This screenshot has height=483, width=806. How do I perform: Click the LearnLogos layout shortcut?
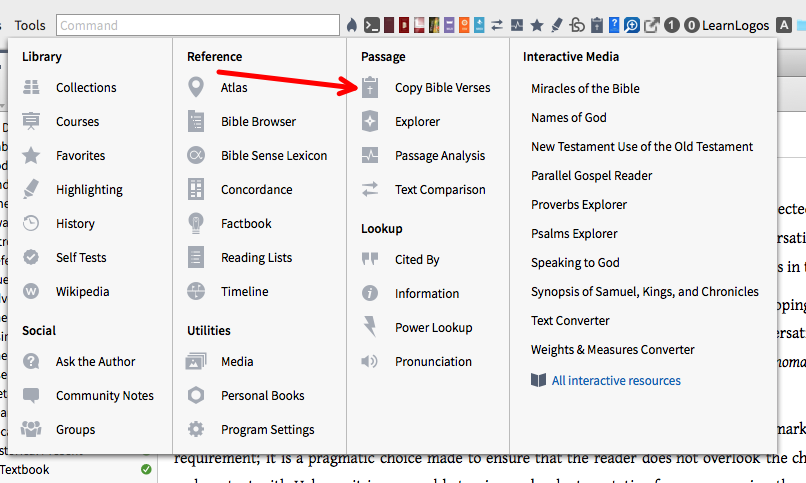[736, 25]
